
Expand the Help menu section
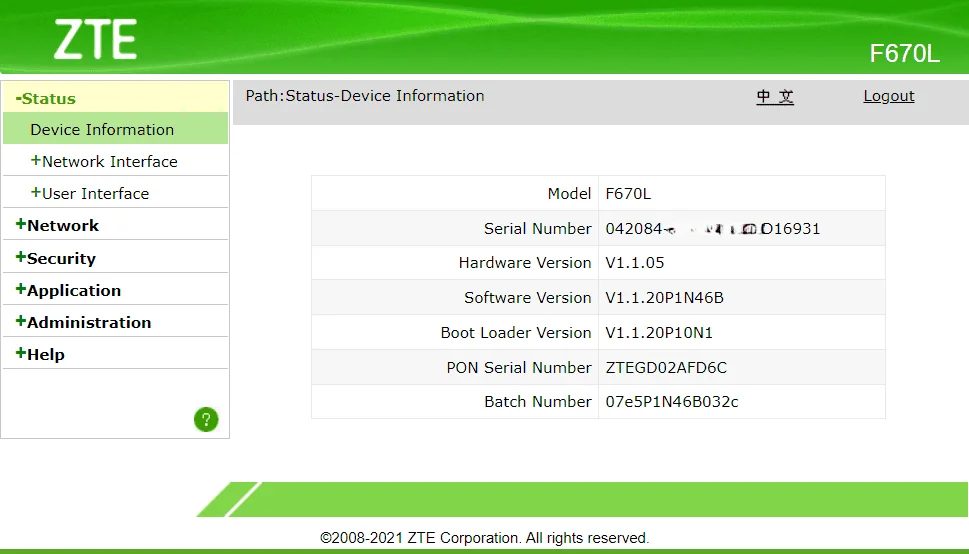pyautogui.click(x=40, y=354)
